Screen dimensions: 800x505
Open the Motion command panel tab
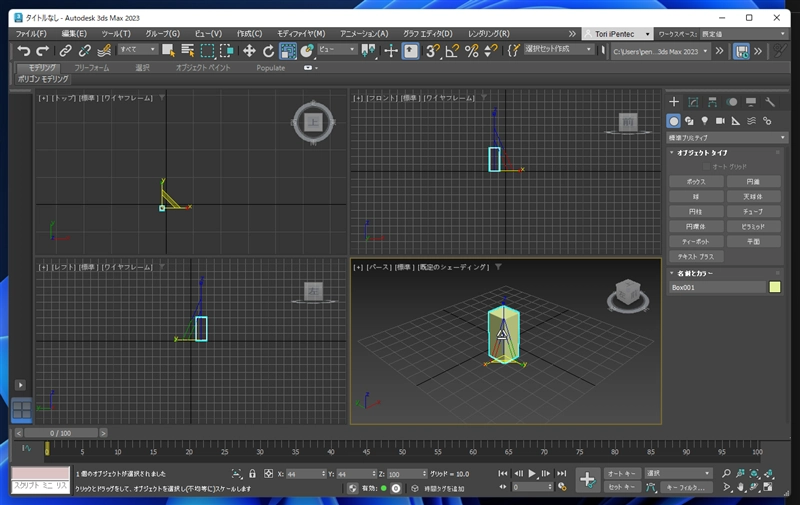click(732, 102)
